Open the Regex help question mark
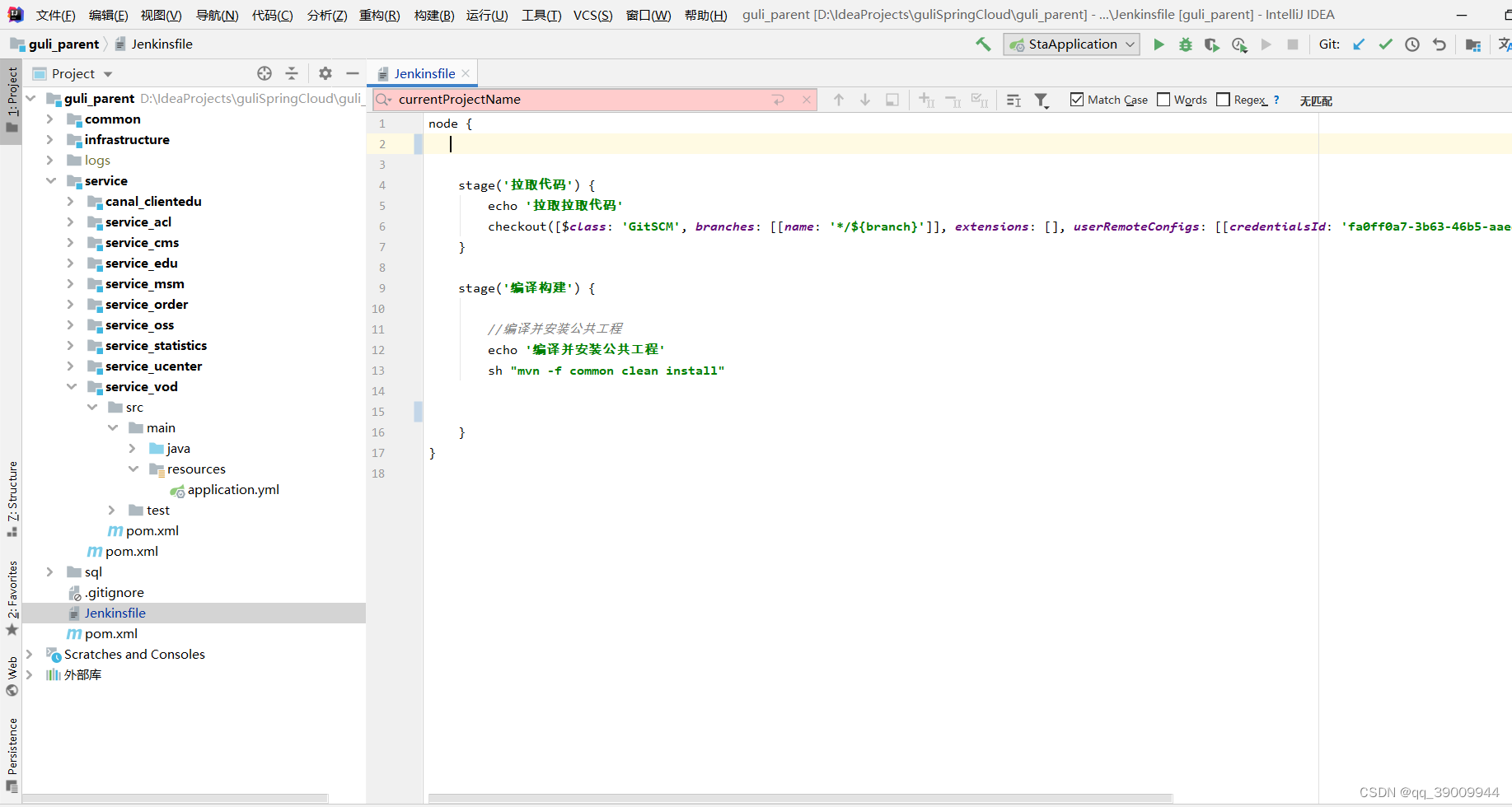 click(x=1276, y=100)
